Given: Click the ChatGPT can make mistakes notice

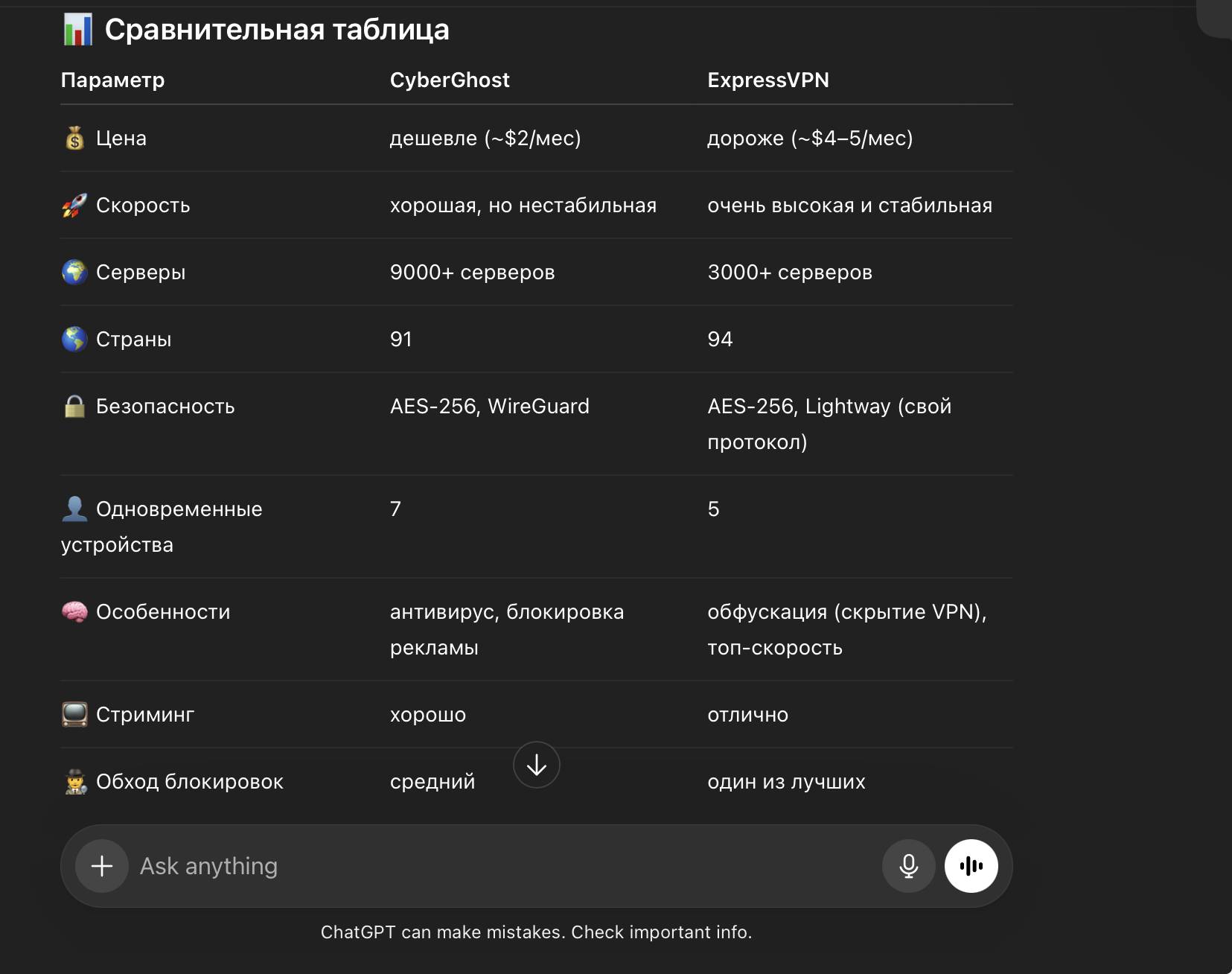Looking at the screenshot, I should click(x=536, y=932).
